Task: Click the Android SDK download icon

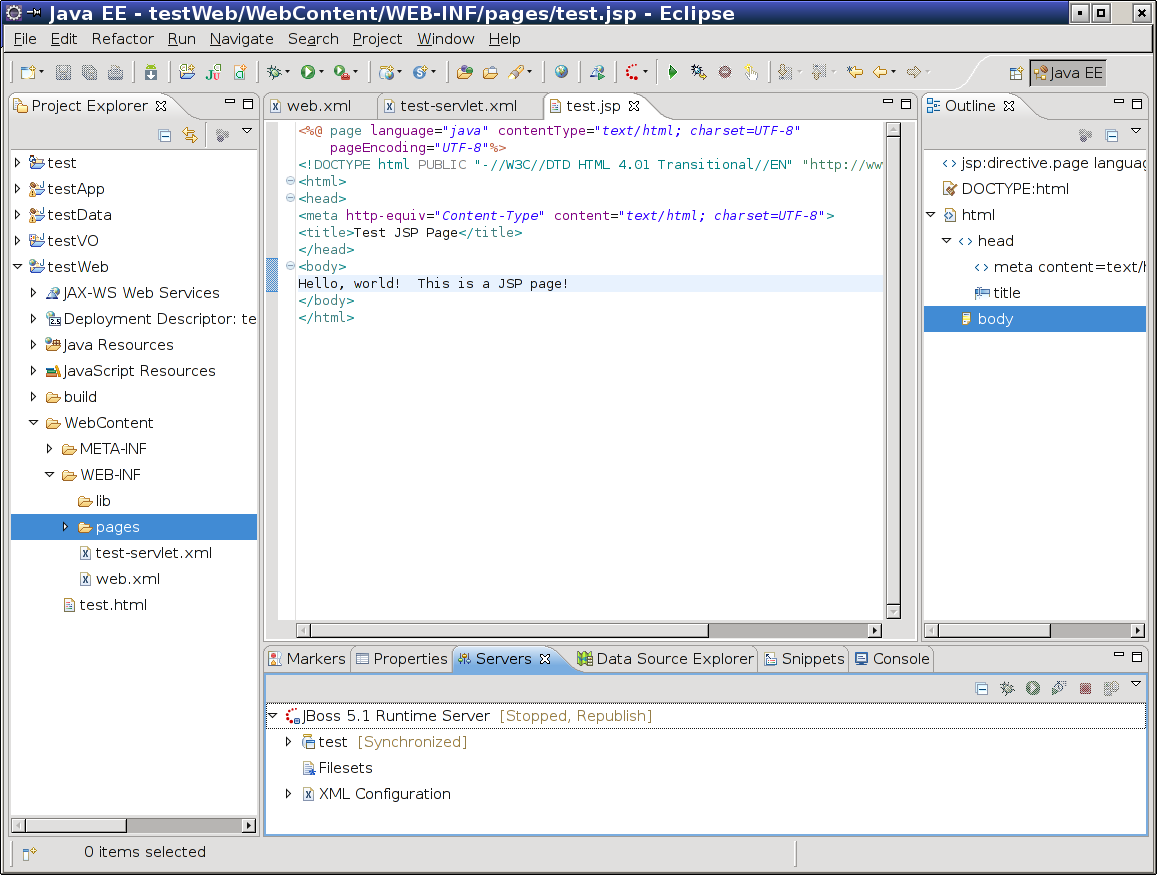Action: pyautogui.click(x=151, y=72)
